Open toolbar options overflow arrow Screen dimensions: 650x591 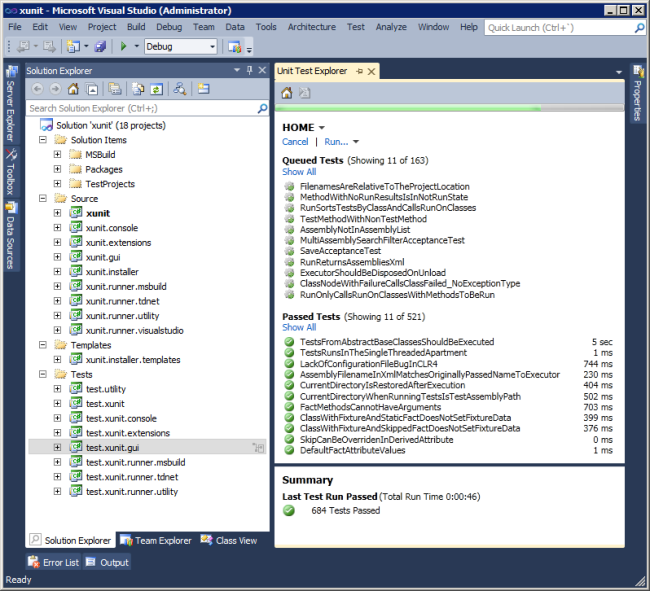(249, 50)
